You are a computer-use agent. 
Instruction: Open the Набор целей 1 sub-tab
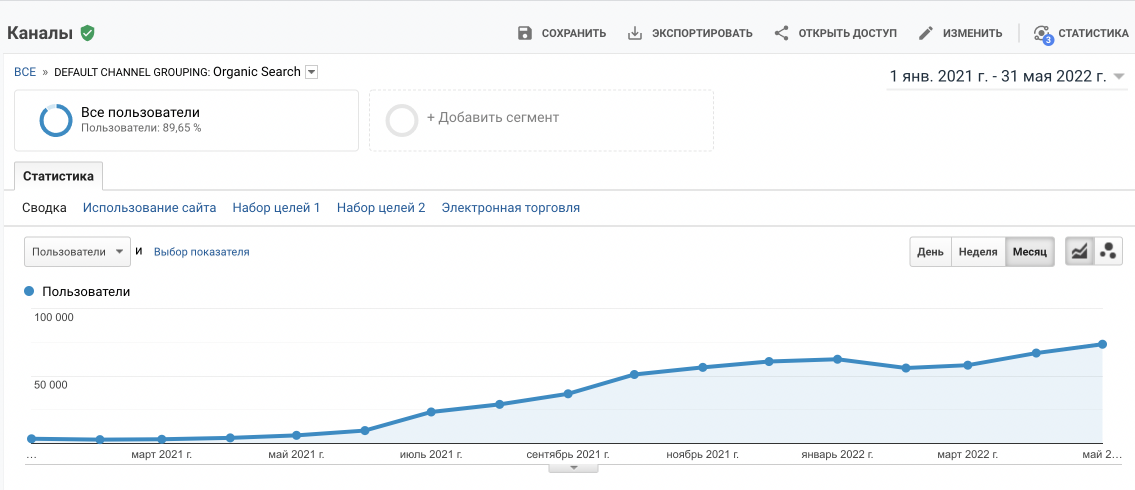pyautogui.click(x=277, y=208)
